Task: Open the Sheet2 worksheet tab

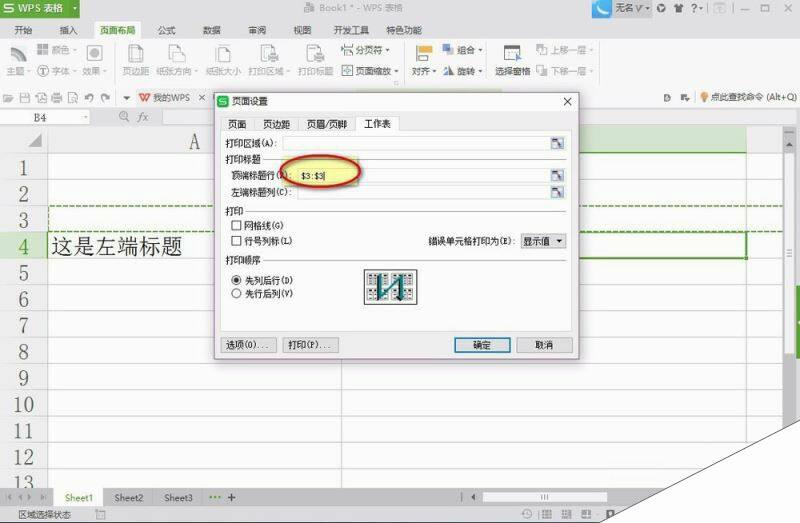Action: [x=129, y=497]
